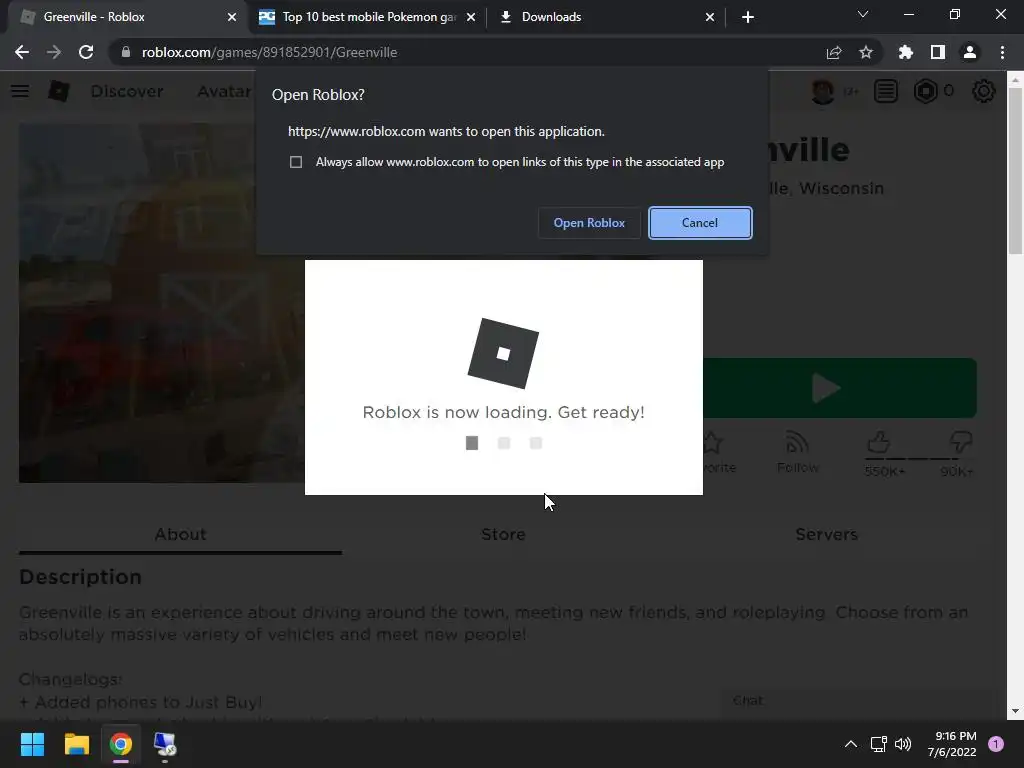This screenshot has width=1024, height=768.
Task: Select the Store tab
Action: pyautogui.click(x=503, y=534)
